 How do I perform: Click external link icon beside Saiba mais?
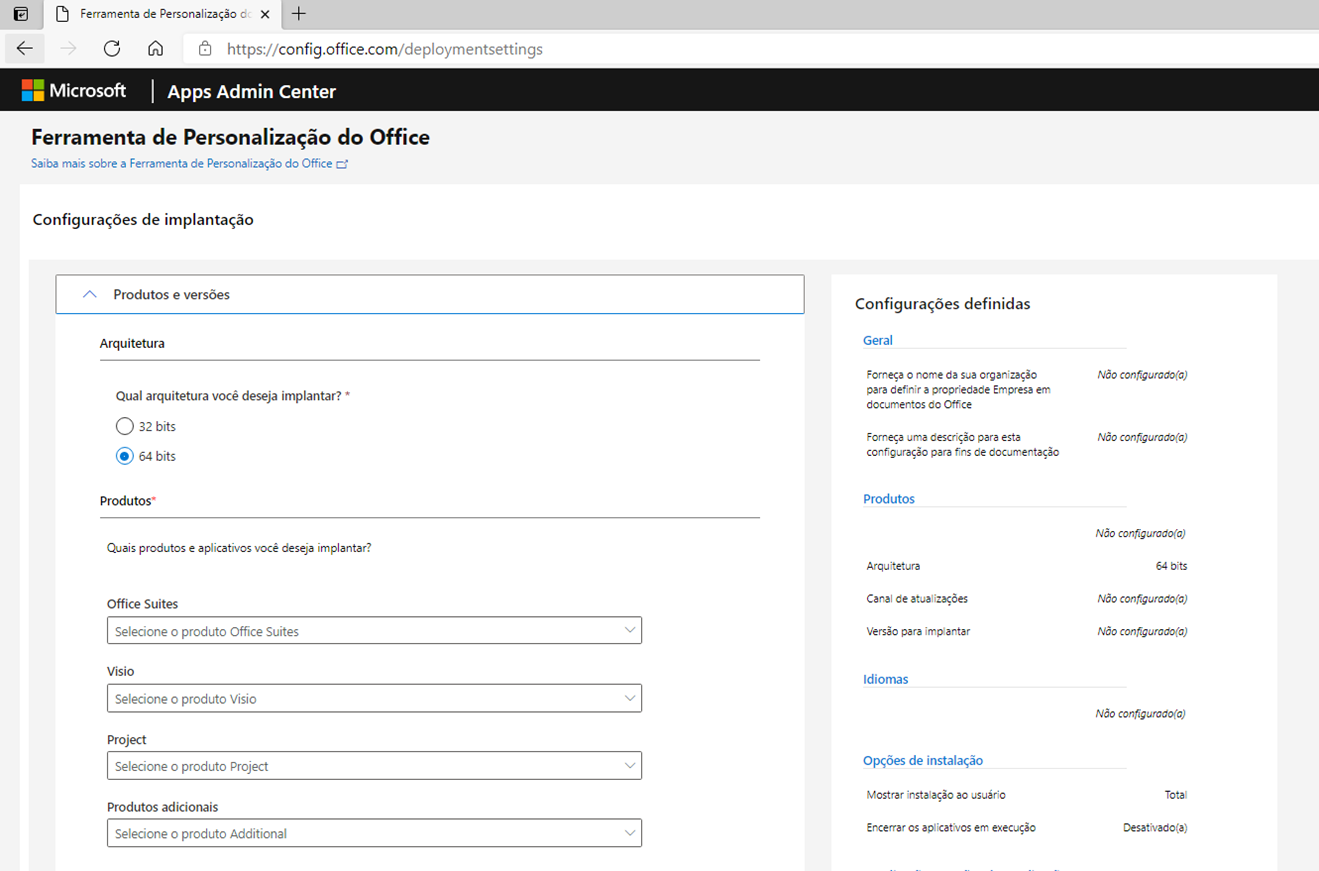(342, 164)
